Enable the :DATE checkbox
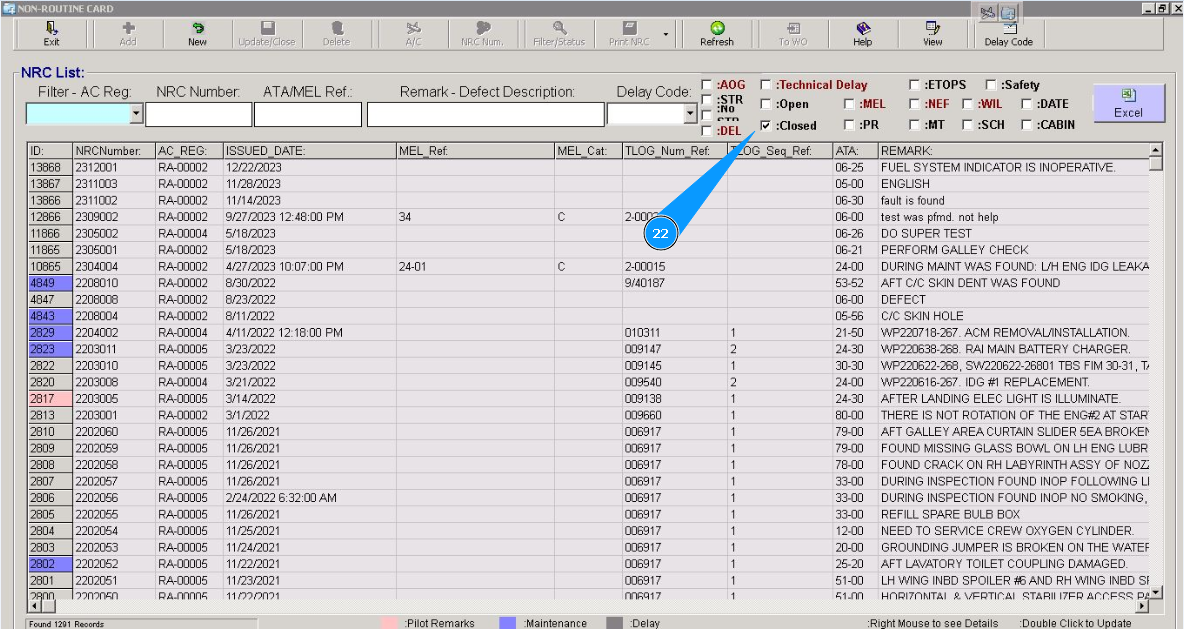The image size is (1184, 630). pos(1027,103)
